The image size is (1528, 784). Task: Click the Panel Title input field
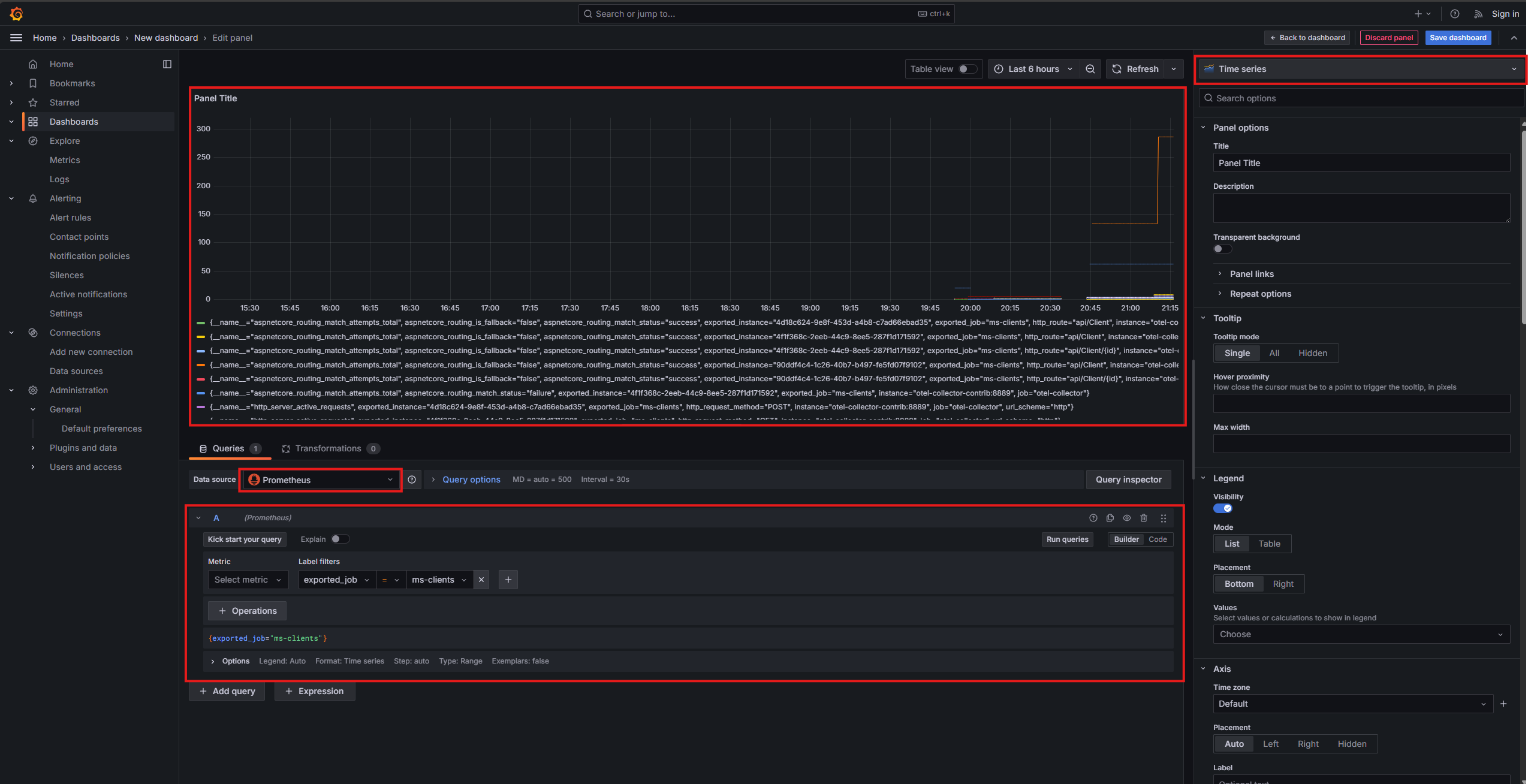[x=1361, y=163]
